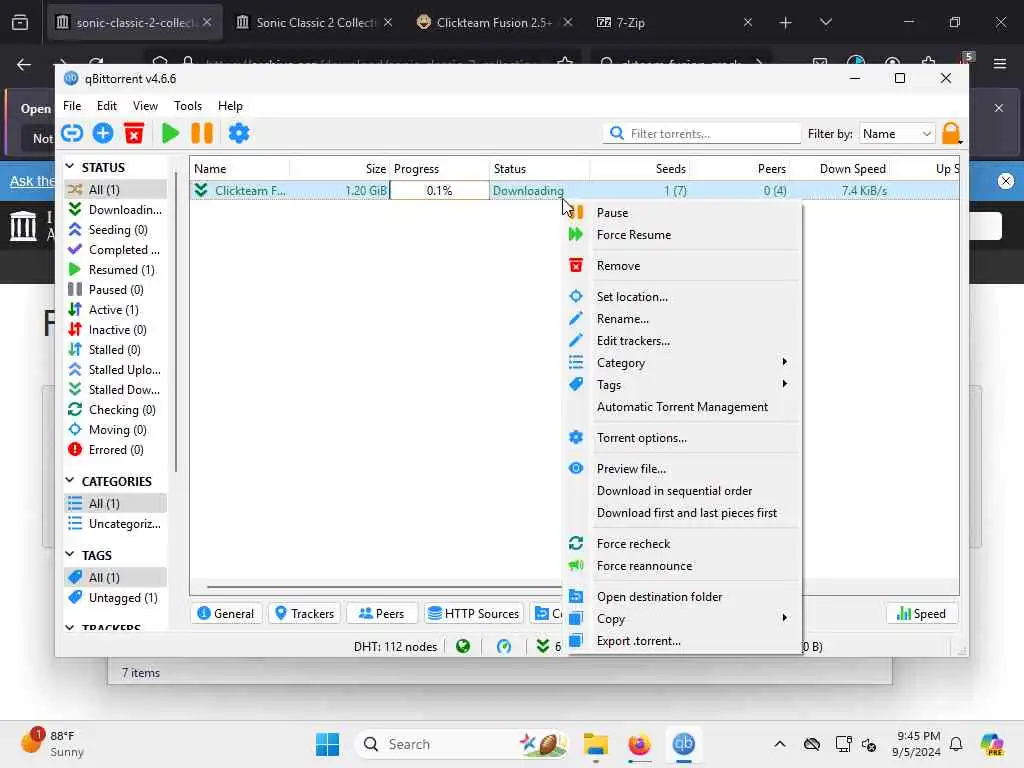
Task: Select the Seeding (0) status filter
Action: click(x=116, y=230)
